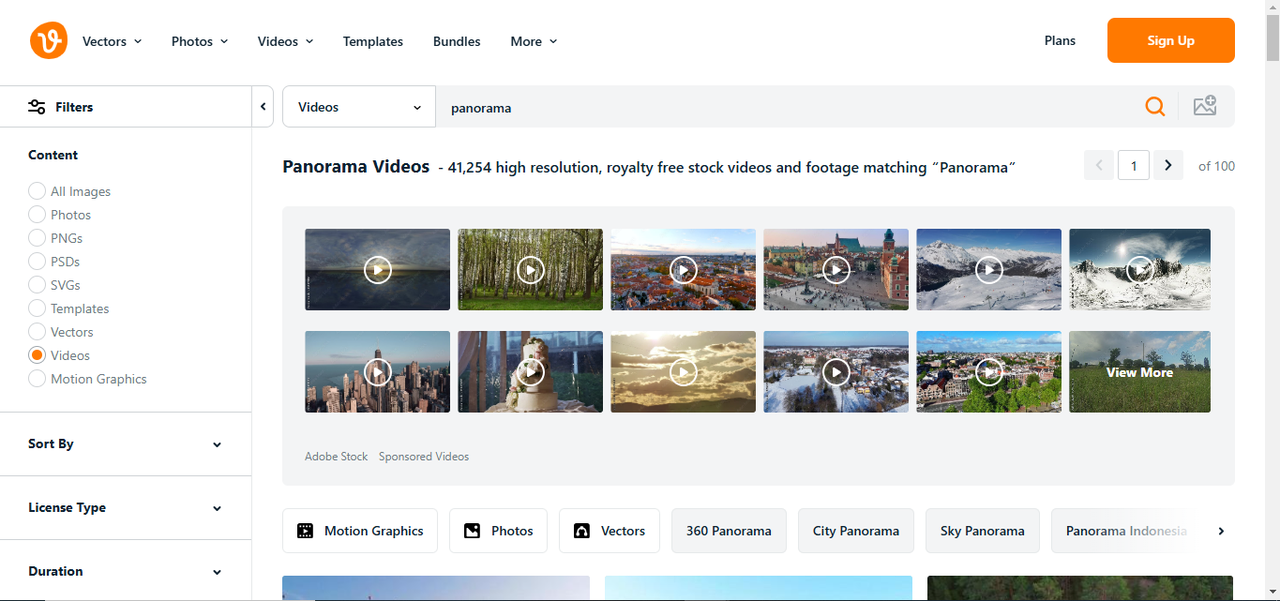The height and width of the screenshot is (601, 1280).
Task: Open the Videos search category dropdown
Action: (x=357, y=106)
